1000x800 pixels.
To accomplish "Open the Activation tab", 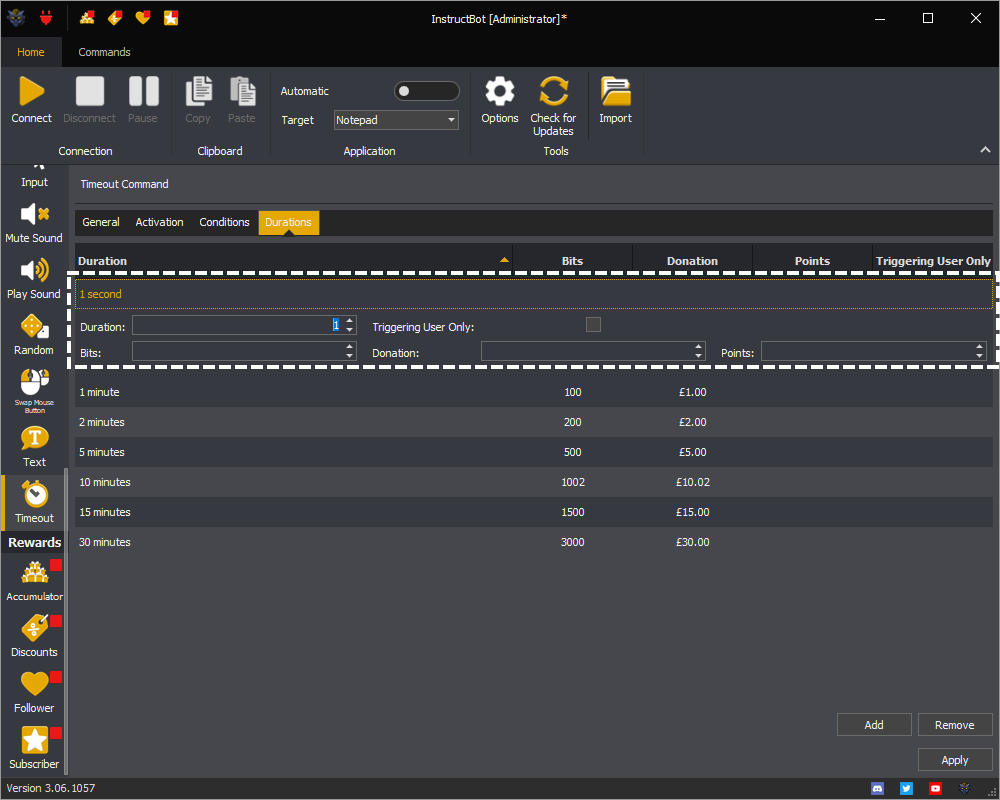I will click(x=159, y=222).
